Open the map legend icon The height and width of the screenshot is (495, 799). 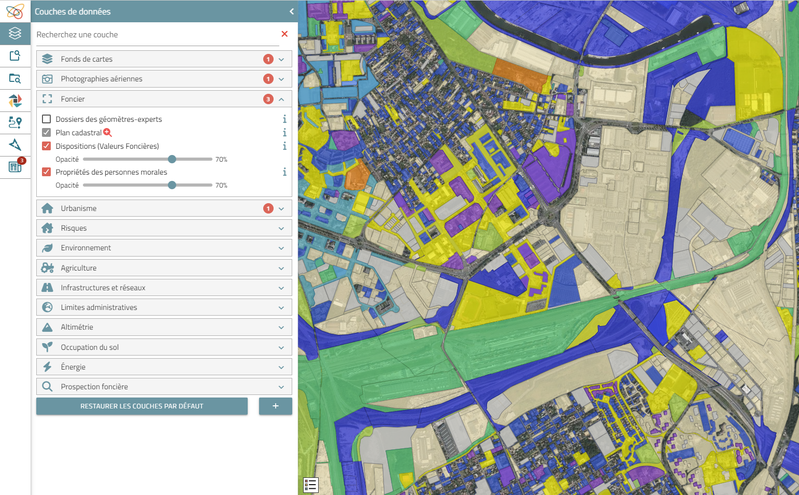point(311,485)
